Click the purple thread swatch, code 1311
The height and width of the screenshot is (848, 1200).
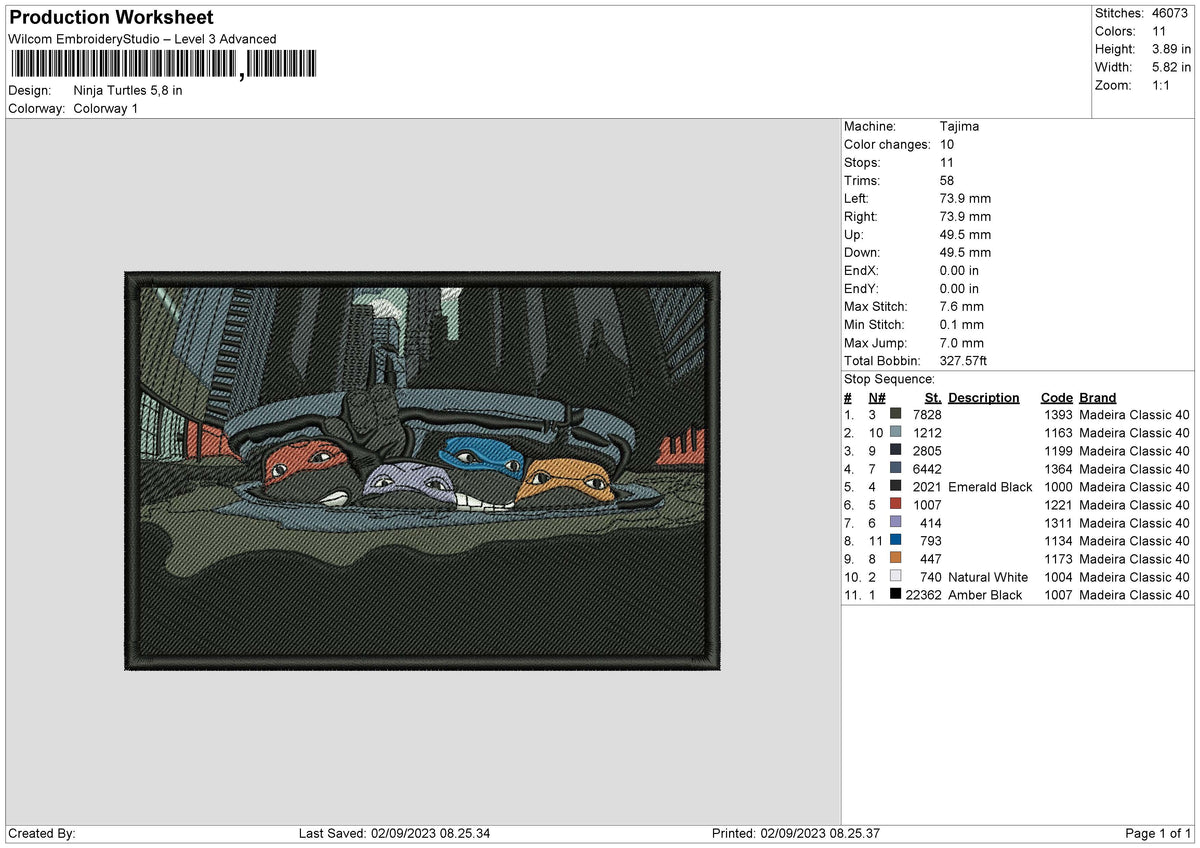(895, 523)
